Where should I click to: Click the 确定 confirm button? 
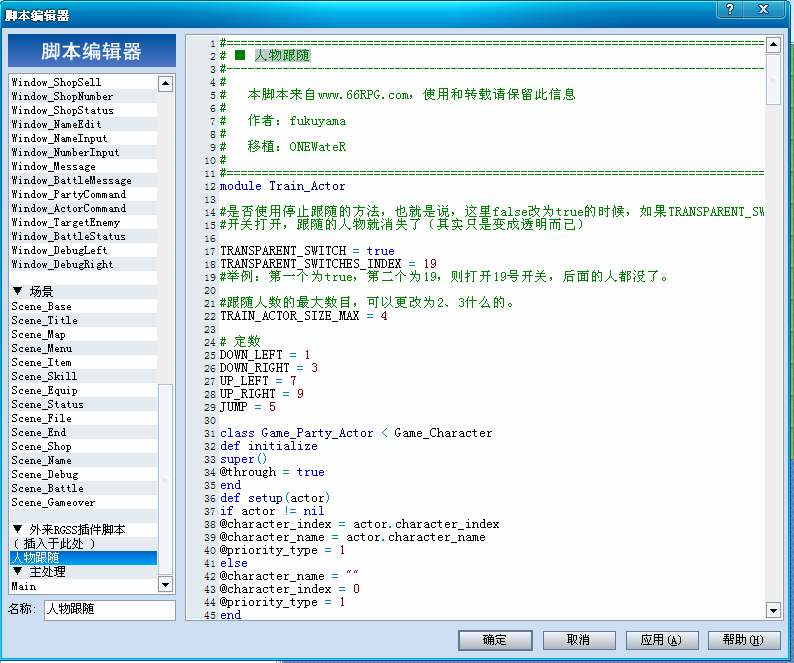pos(495,640)
